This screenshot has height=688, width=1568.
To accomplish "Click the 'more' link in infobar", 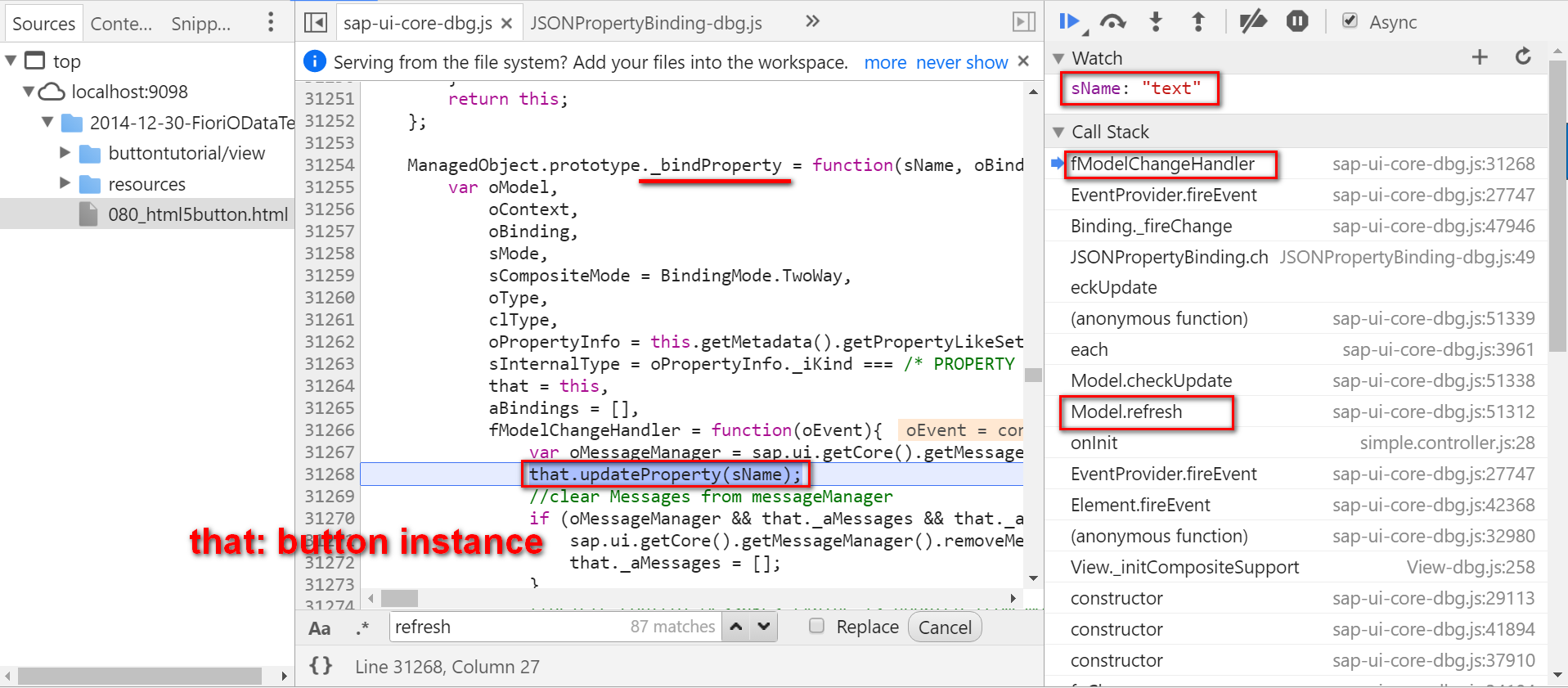I will coord(885,62).
